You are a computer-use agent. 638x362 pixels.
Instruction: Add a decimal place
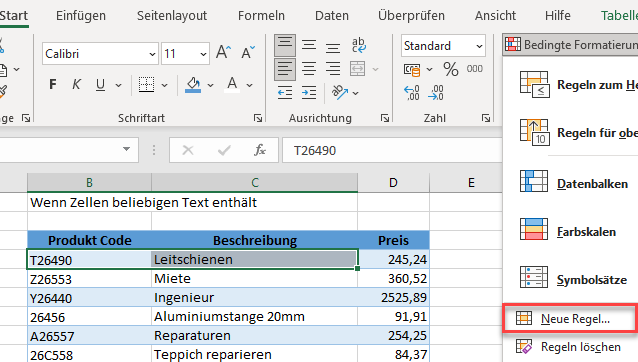(411, 93)
